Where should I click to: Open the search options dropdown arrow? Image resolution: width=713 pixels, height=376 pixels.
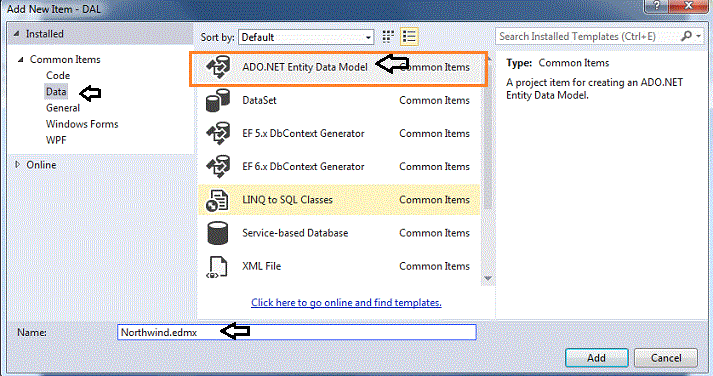(x=698, y=36)
